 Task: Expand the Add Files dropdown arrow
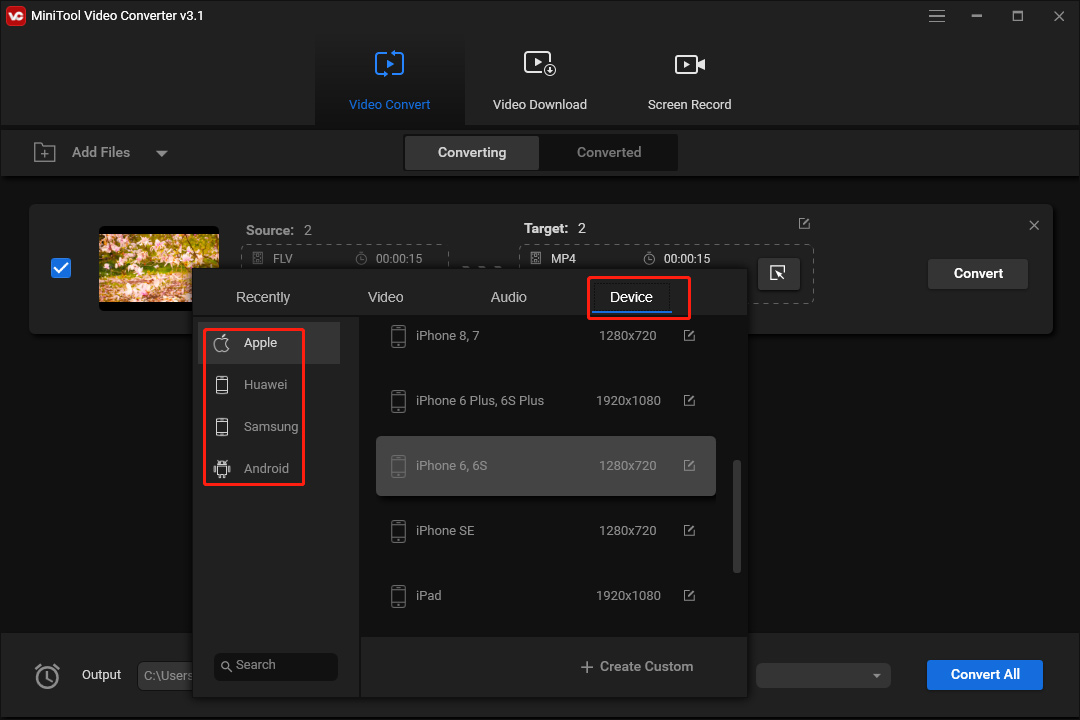coord(162,153)
